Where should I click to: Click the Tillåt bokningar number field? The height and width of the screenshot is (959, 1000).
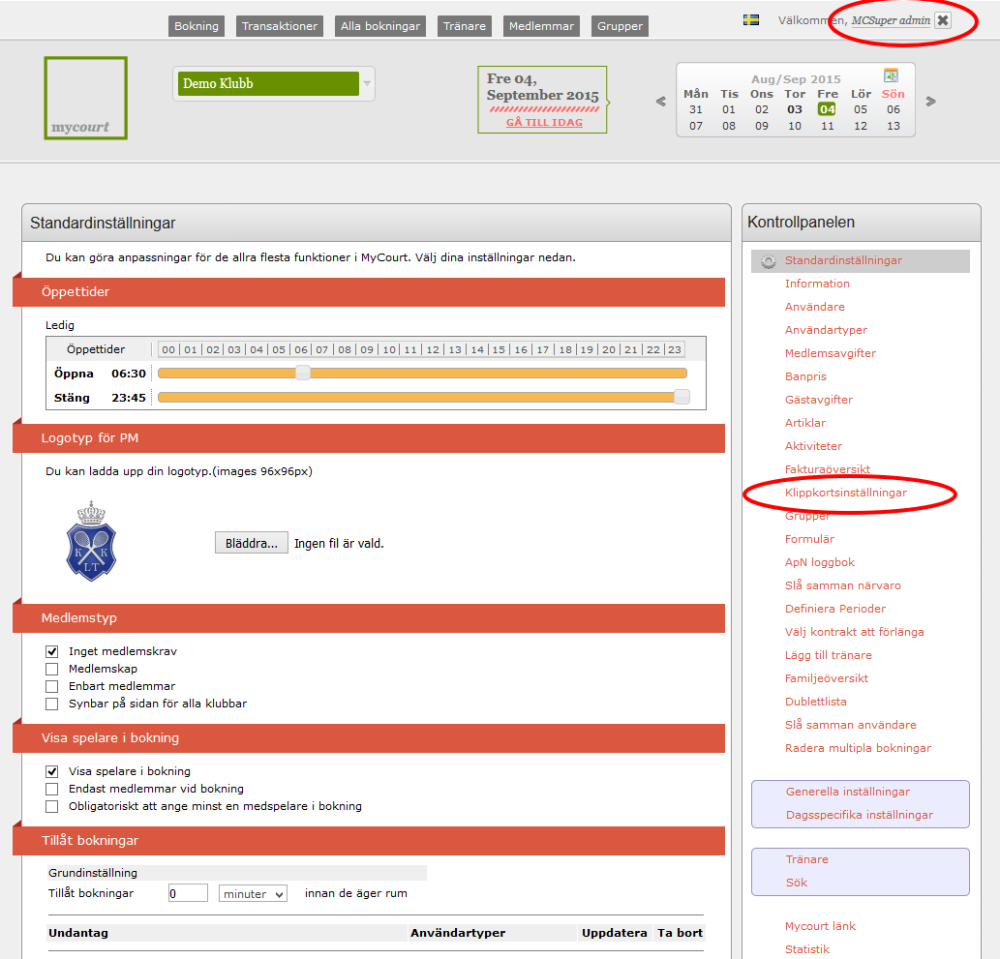(x=188, y=893)
